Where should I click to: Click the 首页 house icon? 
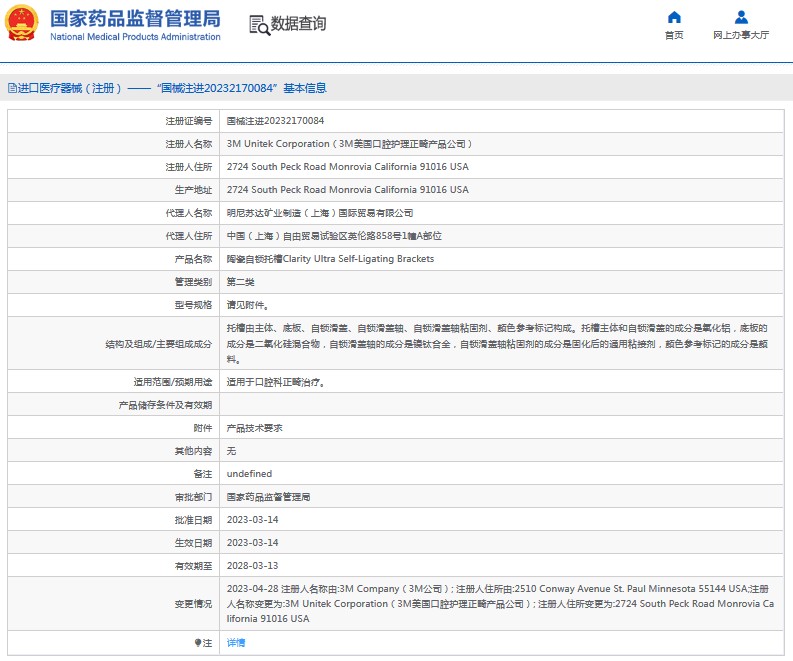click(x=674, y=17)
